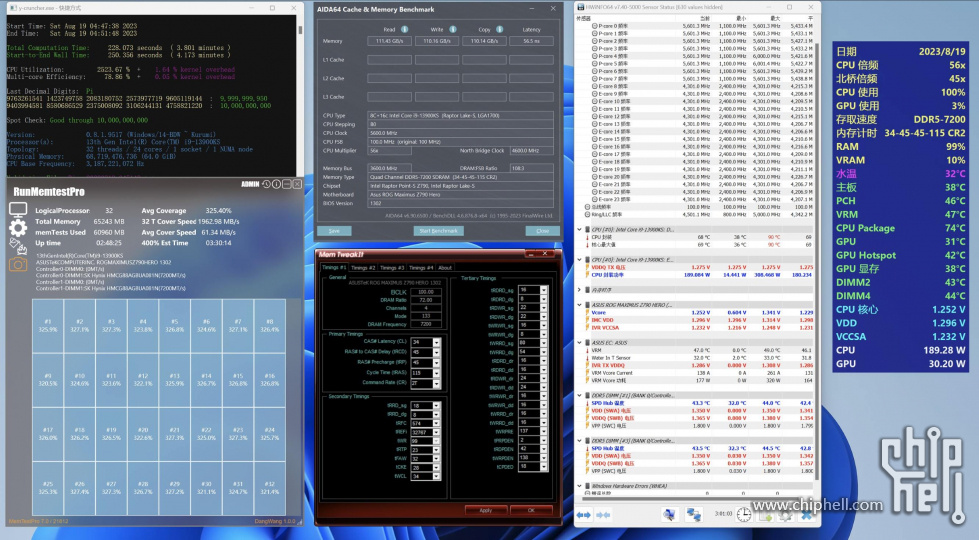
Task: Click the monitor icon in RunMemtestPro
Action: point(17,210)
